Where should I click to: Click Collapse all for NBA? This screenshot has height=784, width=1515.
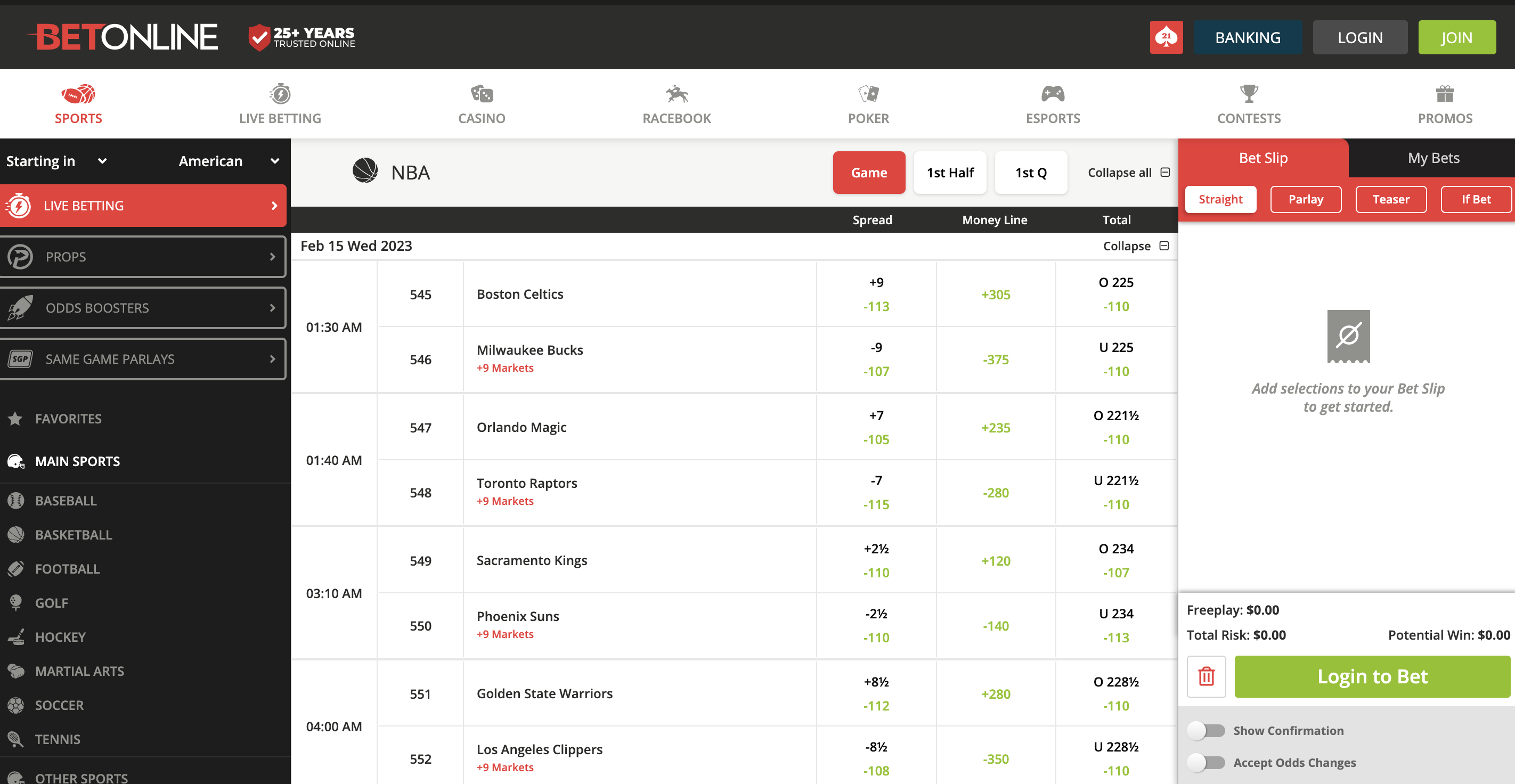click(x=1129, y=173)
